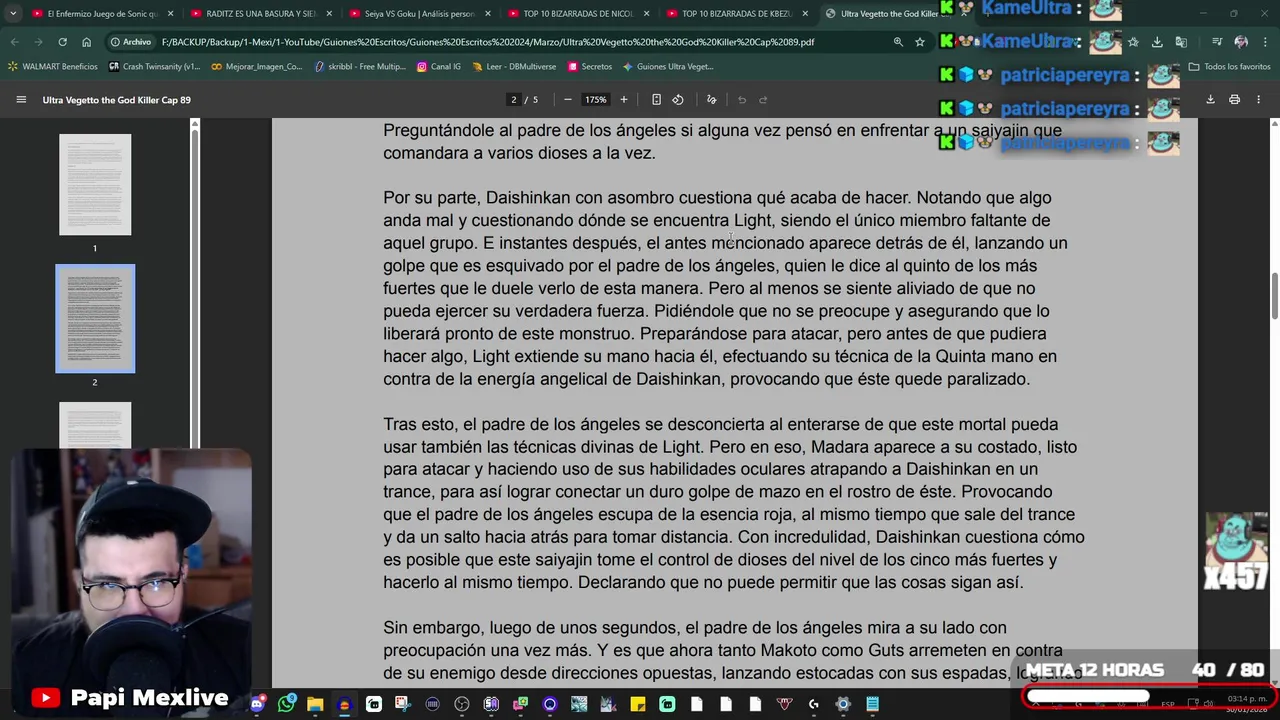This screenshot has height=720, width=1280.
Task: Open Secretos bookmark folder
Action: (590, 67)
